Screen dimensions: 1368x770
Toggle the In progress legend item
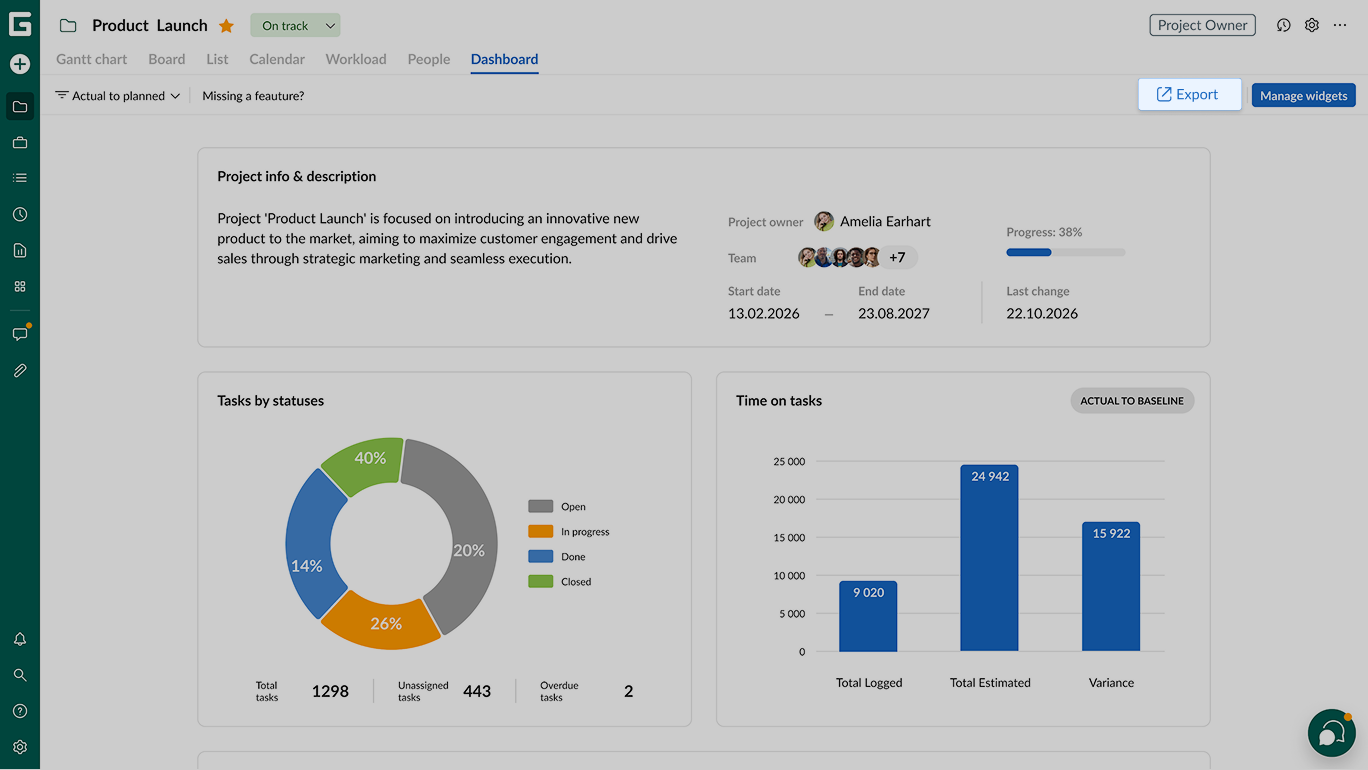569,532
